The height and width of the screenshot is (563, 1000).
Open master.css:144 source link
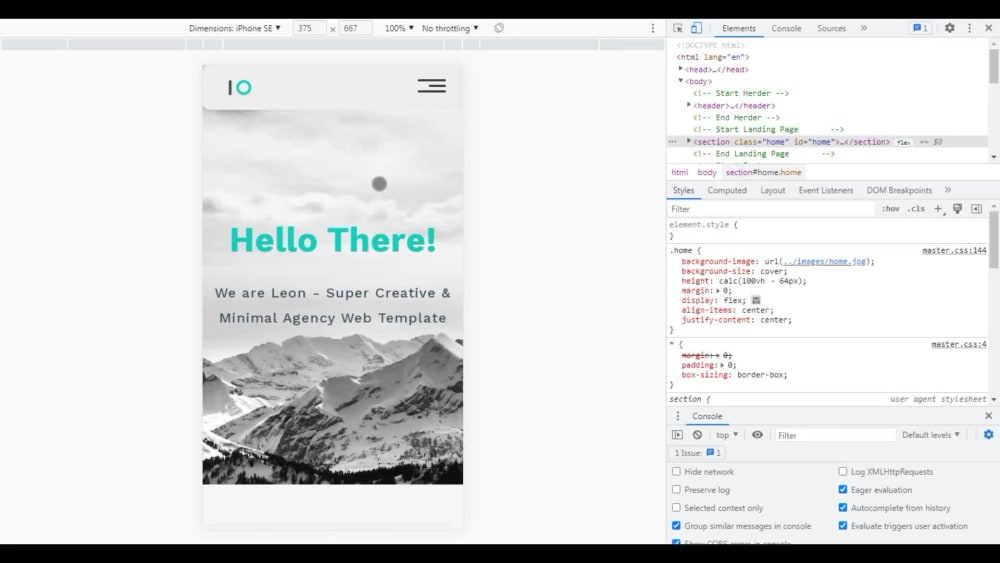click(954, 251)
